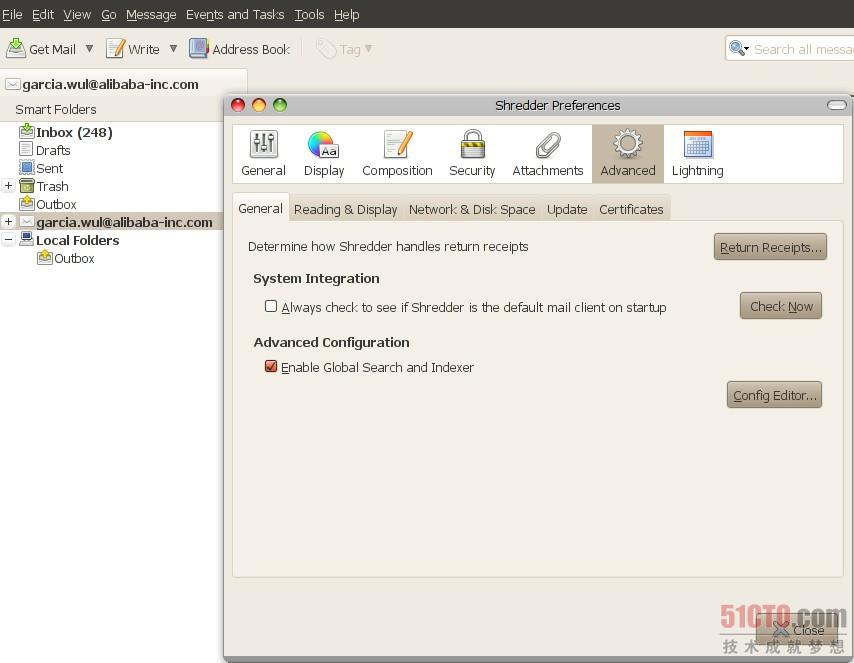Click the search magnifier icon
The height and width of the screenshot is (663, 854).
737,48
